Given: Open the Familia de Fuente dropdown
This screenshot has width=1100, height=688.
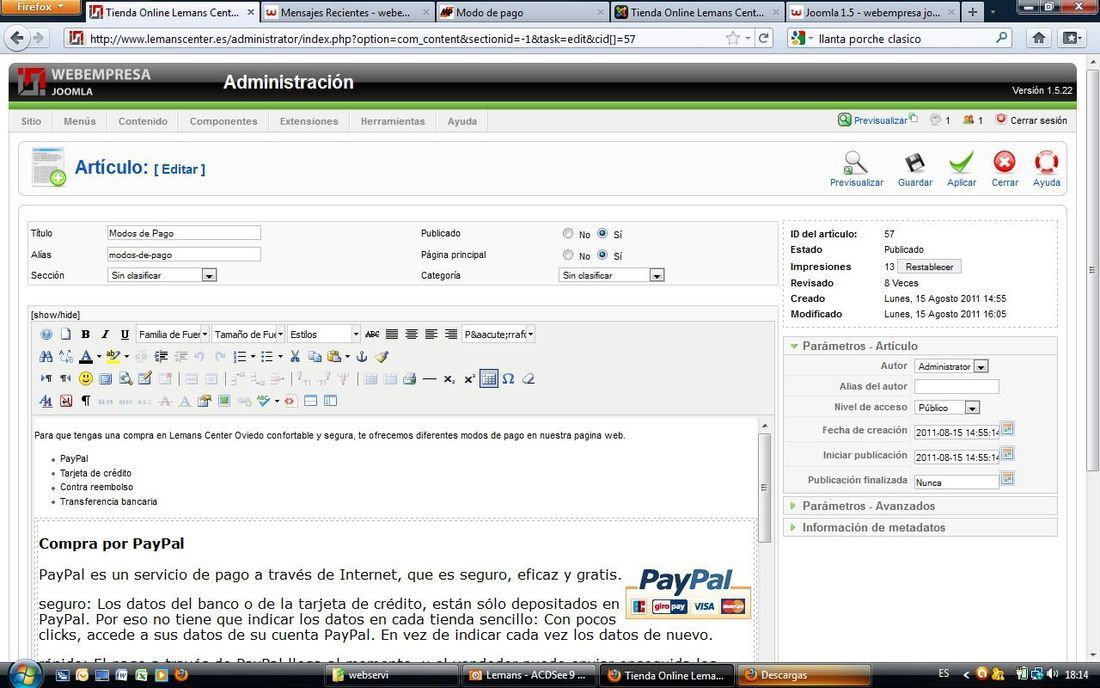Looking at the screenshot, I should [x=173, y=335].
